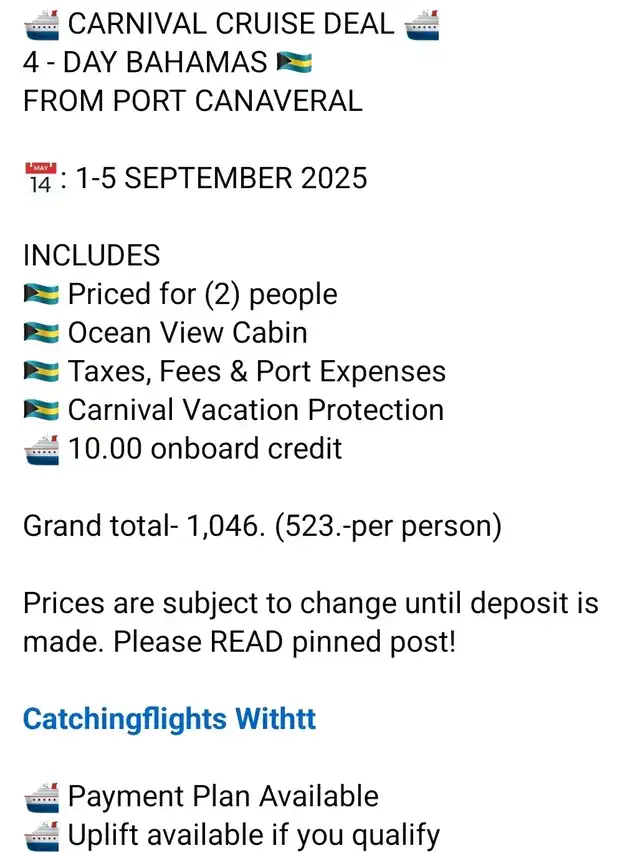
Task: Click the flag beside Taxes, Fees & Port Expenses
Action: [x=41, y=372]
